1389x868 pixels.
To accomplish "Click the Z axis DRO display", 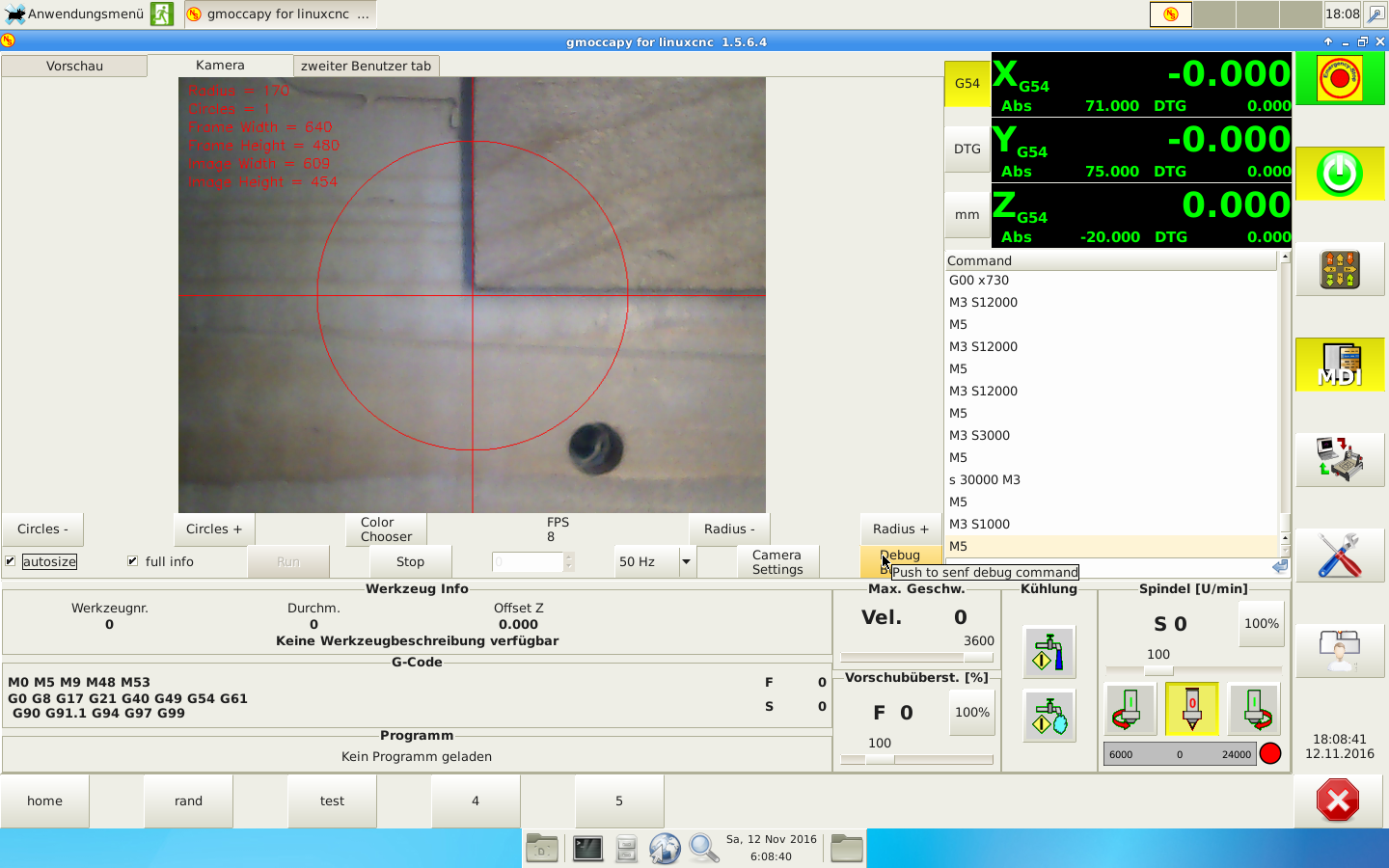I will coord(1142,216).
